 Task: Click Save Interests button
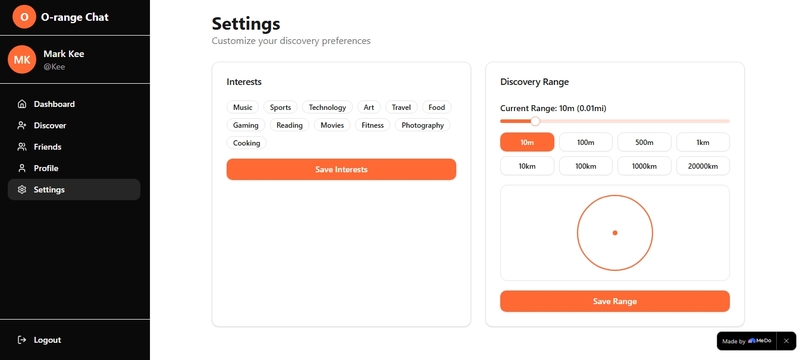341,169
